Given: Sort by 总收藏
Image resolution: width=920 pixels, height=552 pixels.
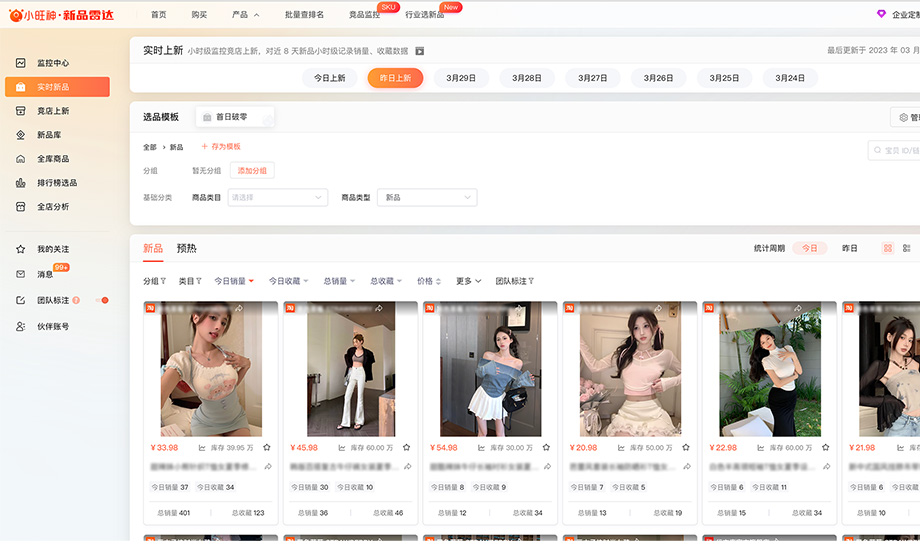Looking at the screenshot, I should (x=386, y=281).
